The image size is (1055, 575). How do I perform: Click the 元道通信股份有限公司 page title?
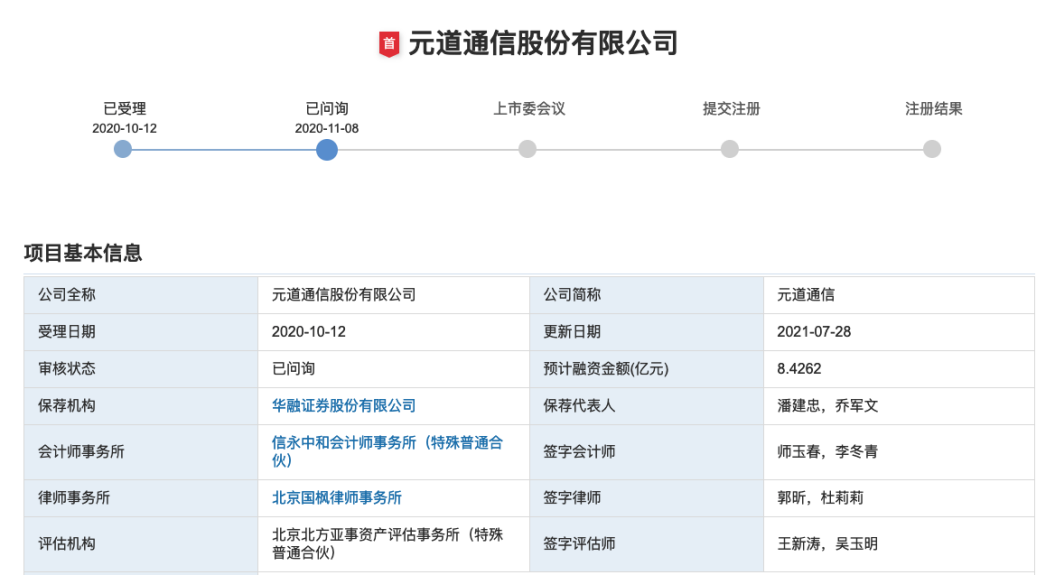click(543, 43)
